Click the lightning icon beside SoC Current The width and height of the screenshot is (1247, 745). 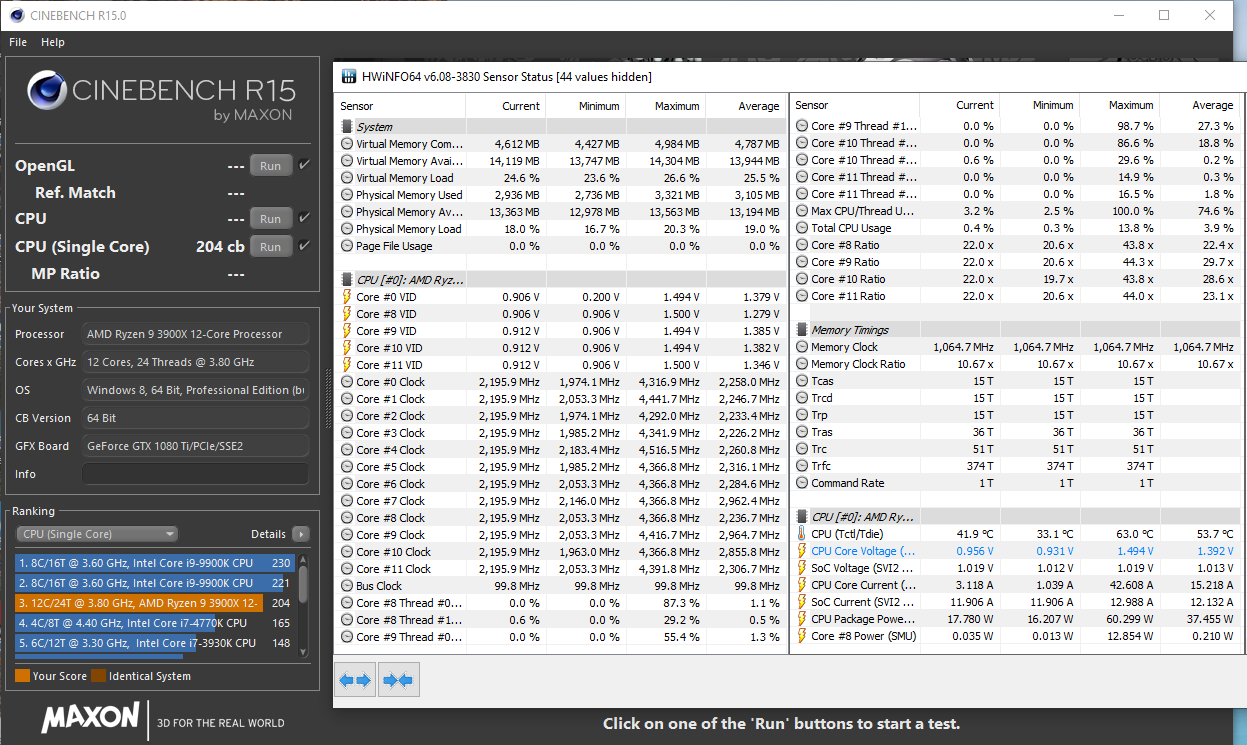[802, 602]
